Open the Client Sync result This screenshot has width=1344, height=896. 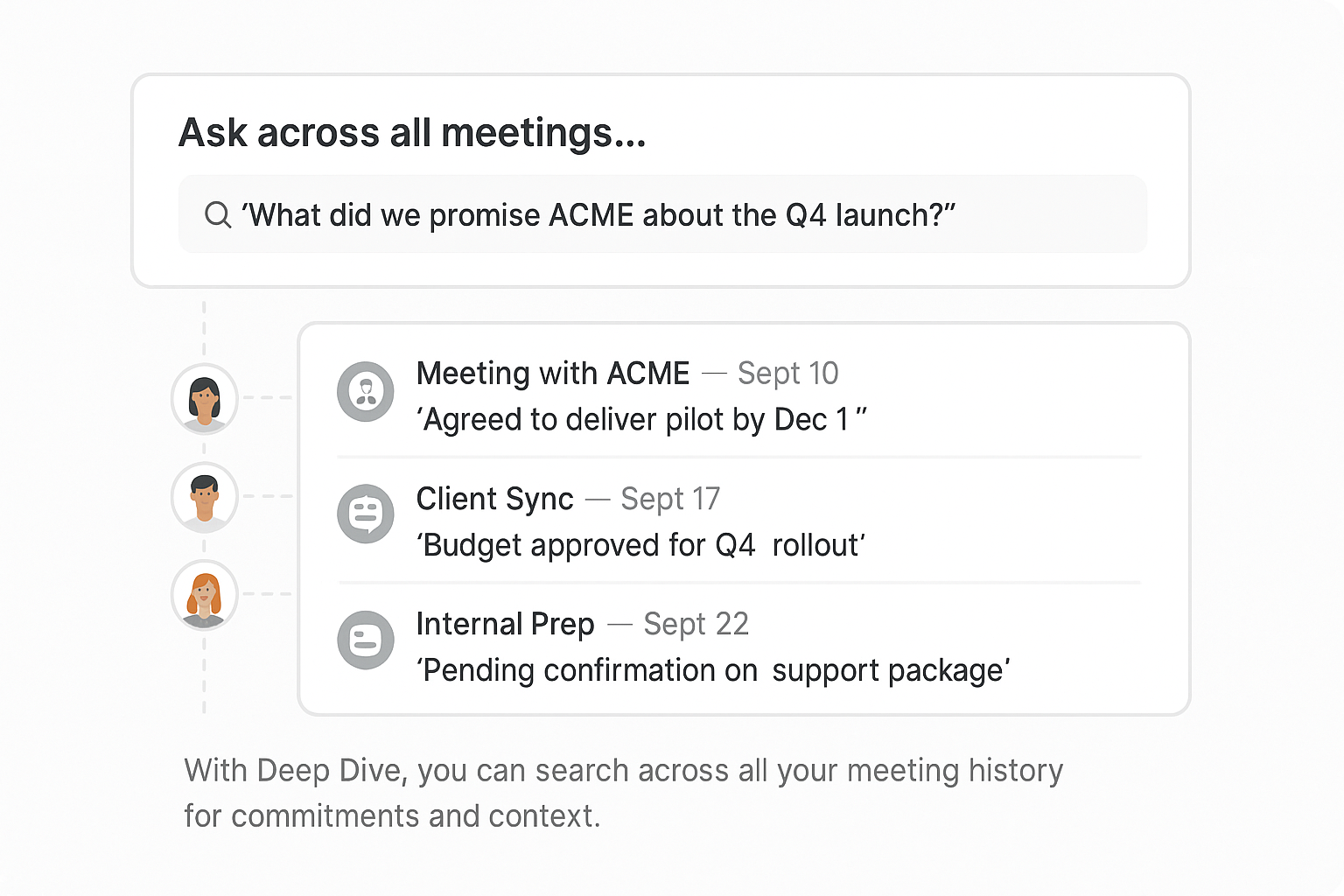[495, 499]
